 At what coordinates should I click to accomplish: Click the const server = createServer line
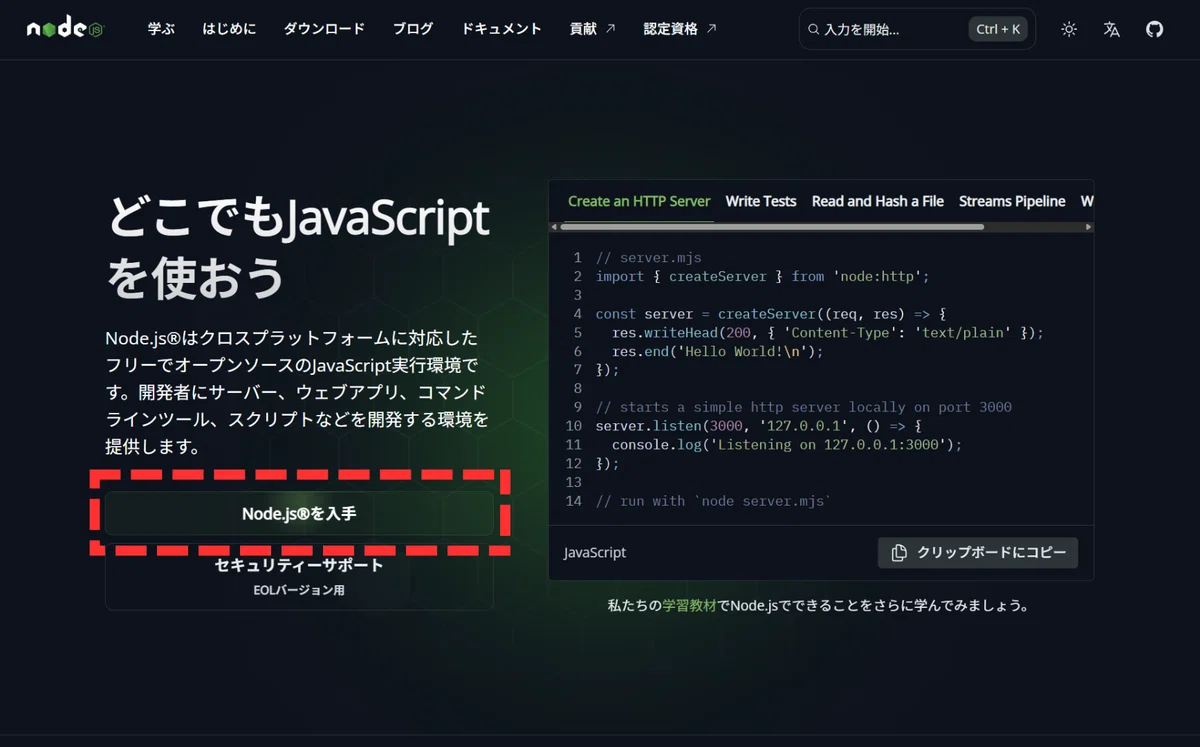pos(770,314)
